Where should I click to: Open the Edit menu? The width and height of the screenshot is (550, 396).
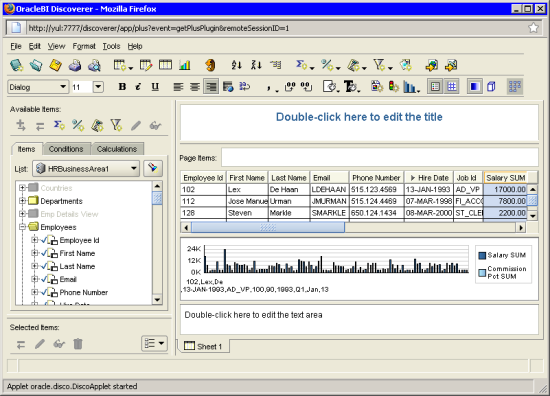coord(35,46)
